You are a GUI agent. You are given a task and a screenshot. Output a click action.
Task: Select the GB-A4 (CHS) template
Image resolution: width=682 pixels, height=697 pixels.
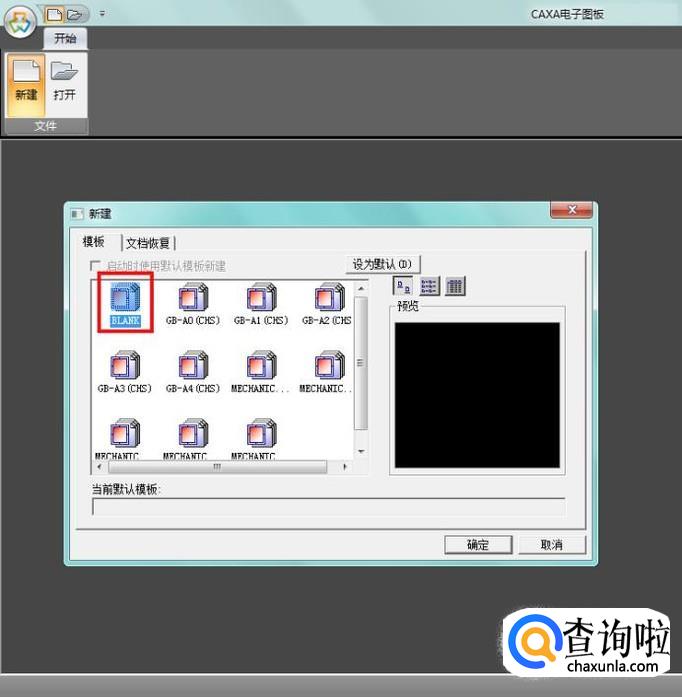(193, 372)
